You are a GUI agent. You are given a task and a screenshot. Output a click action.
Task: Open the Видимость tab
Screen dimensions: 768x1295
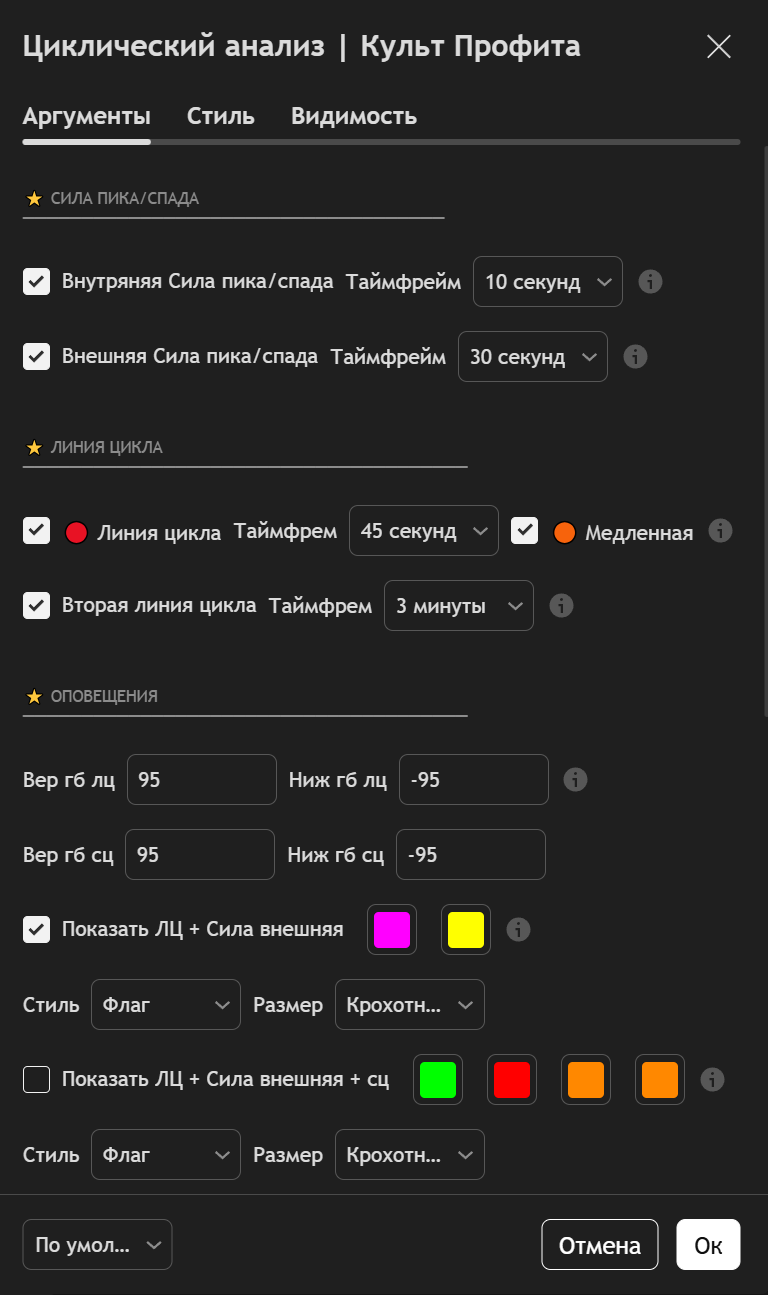click(353, 116)
